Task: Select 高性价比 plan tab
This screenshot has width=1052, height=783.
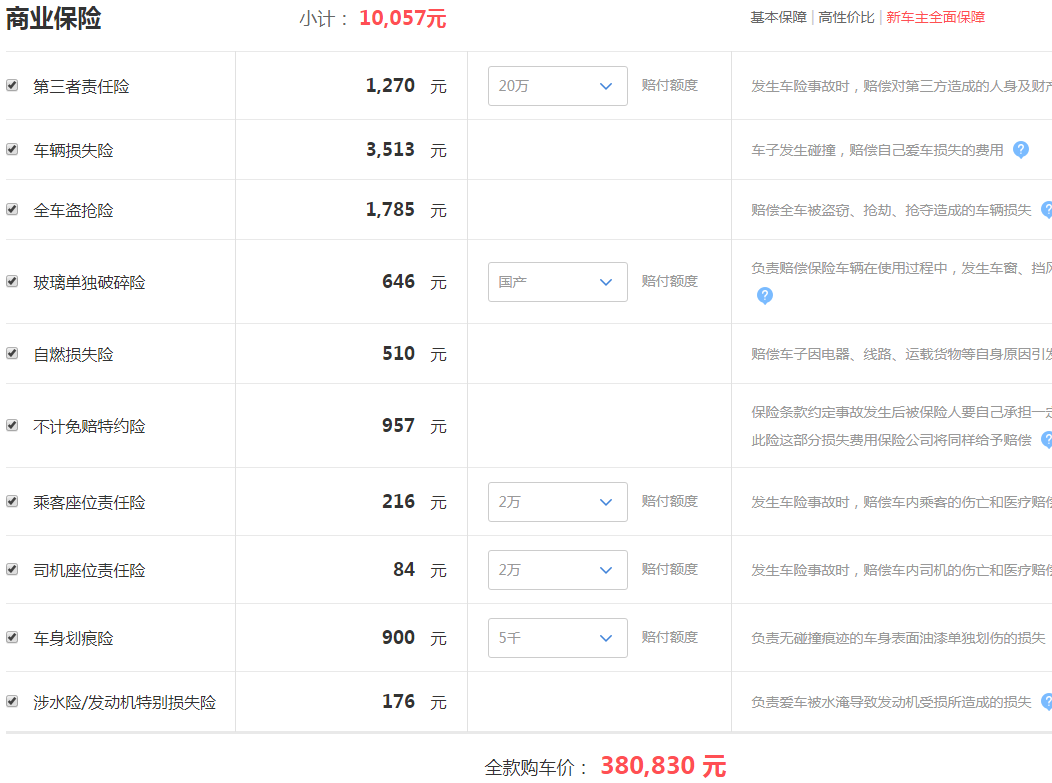Action: (847, 17)
